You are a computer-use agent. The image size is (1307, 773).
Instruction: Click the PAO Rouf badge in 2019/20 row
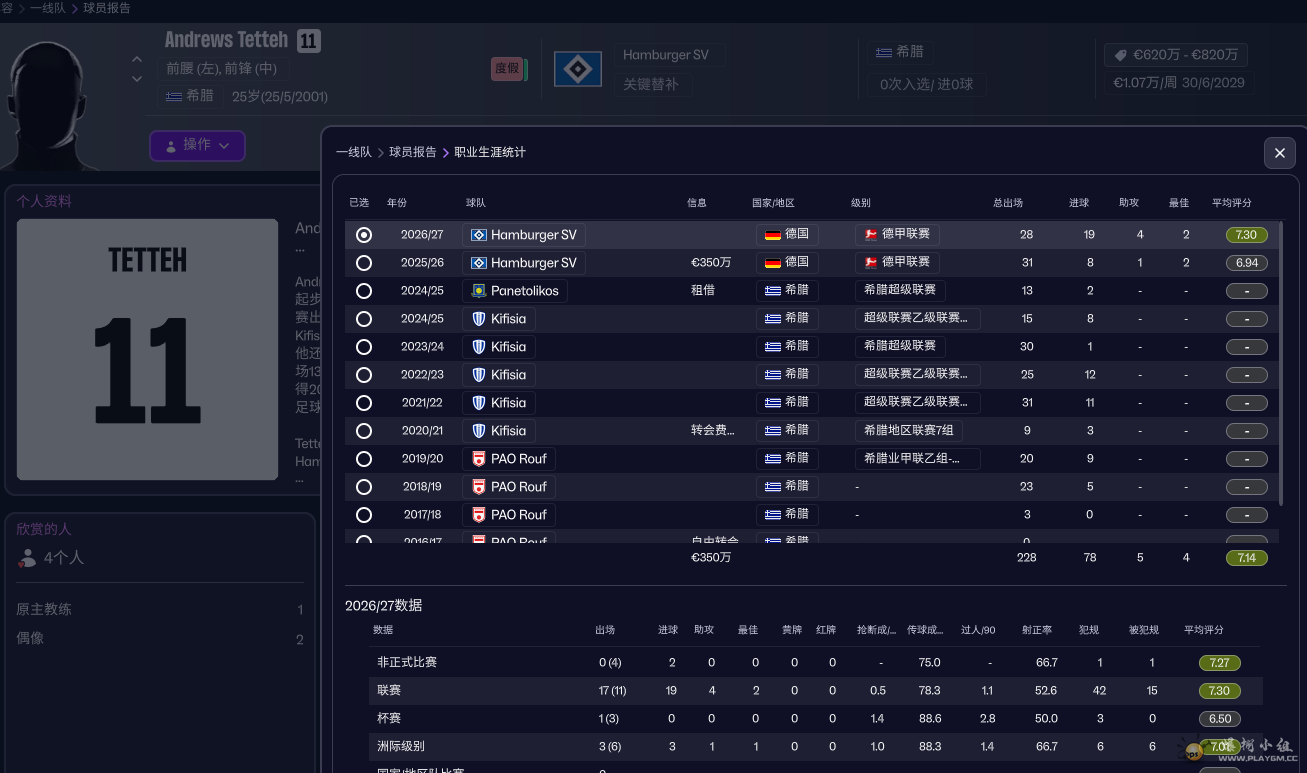pyautogui.click(x=478, y=459)
